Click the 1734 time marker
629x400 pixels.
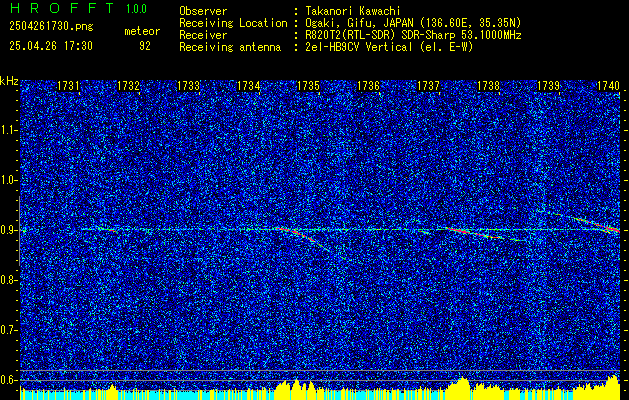click(248, 85)
